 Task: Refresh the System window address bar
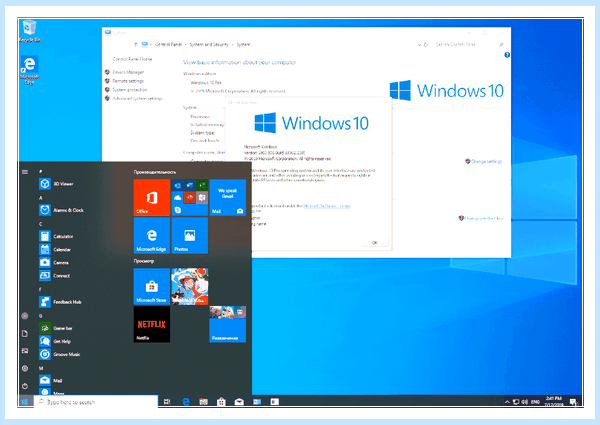pyautogui.click(x=426, y=45)
